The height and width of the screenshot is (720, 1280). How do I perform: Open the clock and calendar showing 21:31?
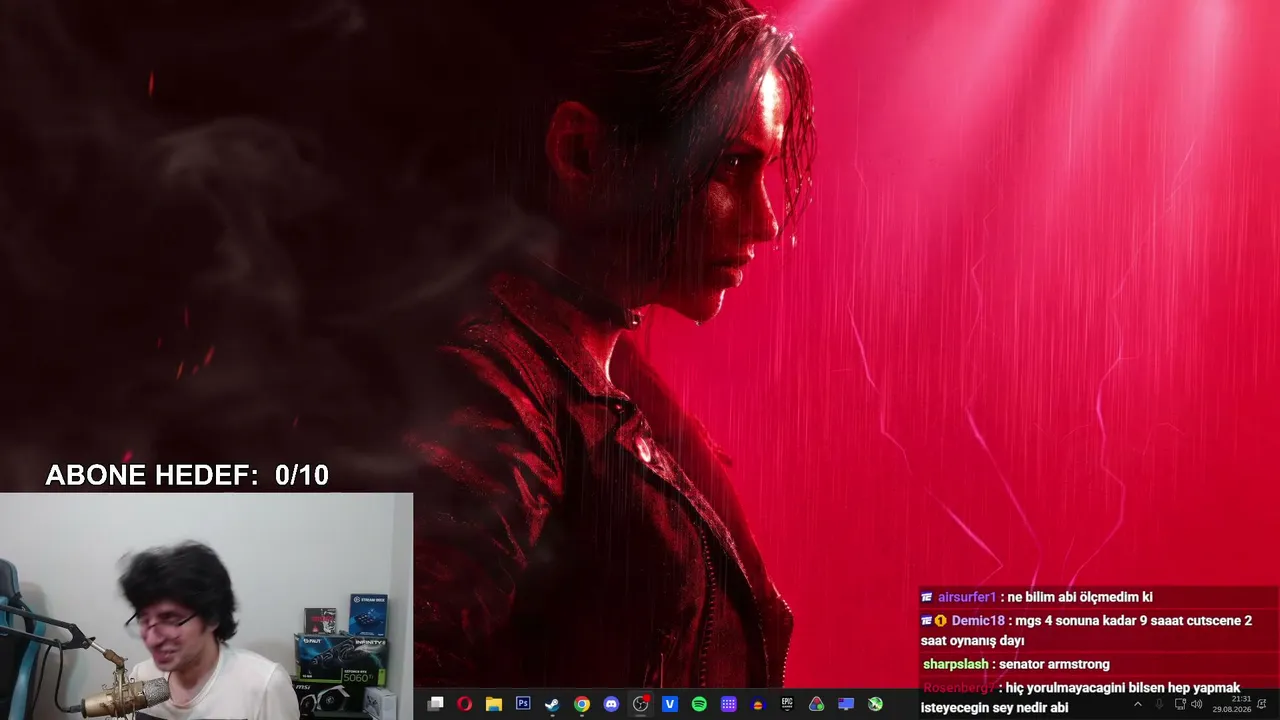pyautogui.click(x=1232, y=704)
